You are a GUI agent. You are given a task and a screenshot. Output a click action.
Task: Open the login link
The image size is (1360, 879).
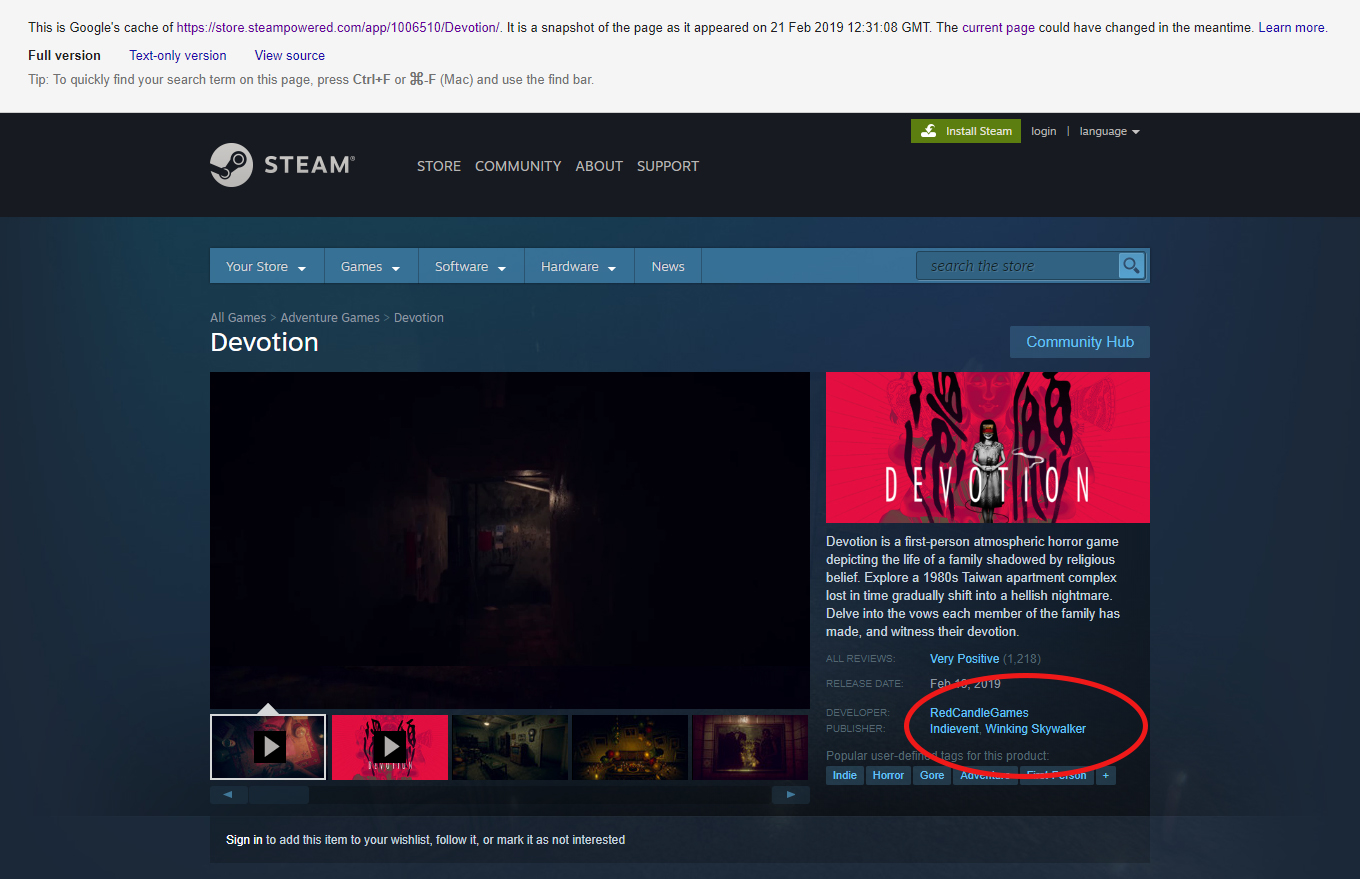[1044, 131]
